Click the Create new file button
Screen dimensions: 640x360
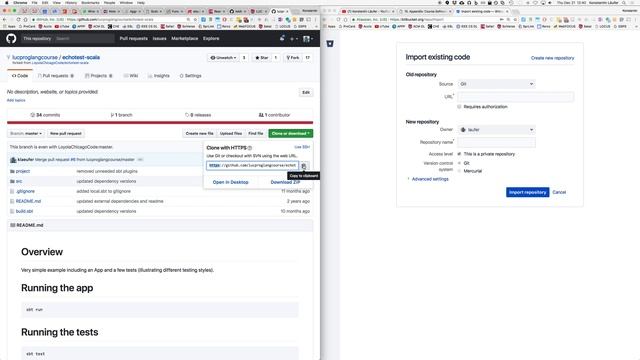coord(199,133)
